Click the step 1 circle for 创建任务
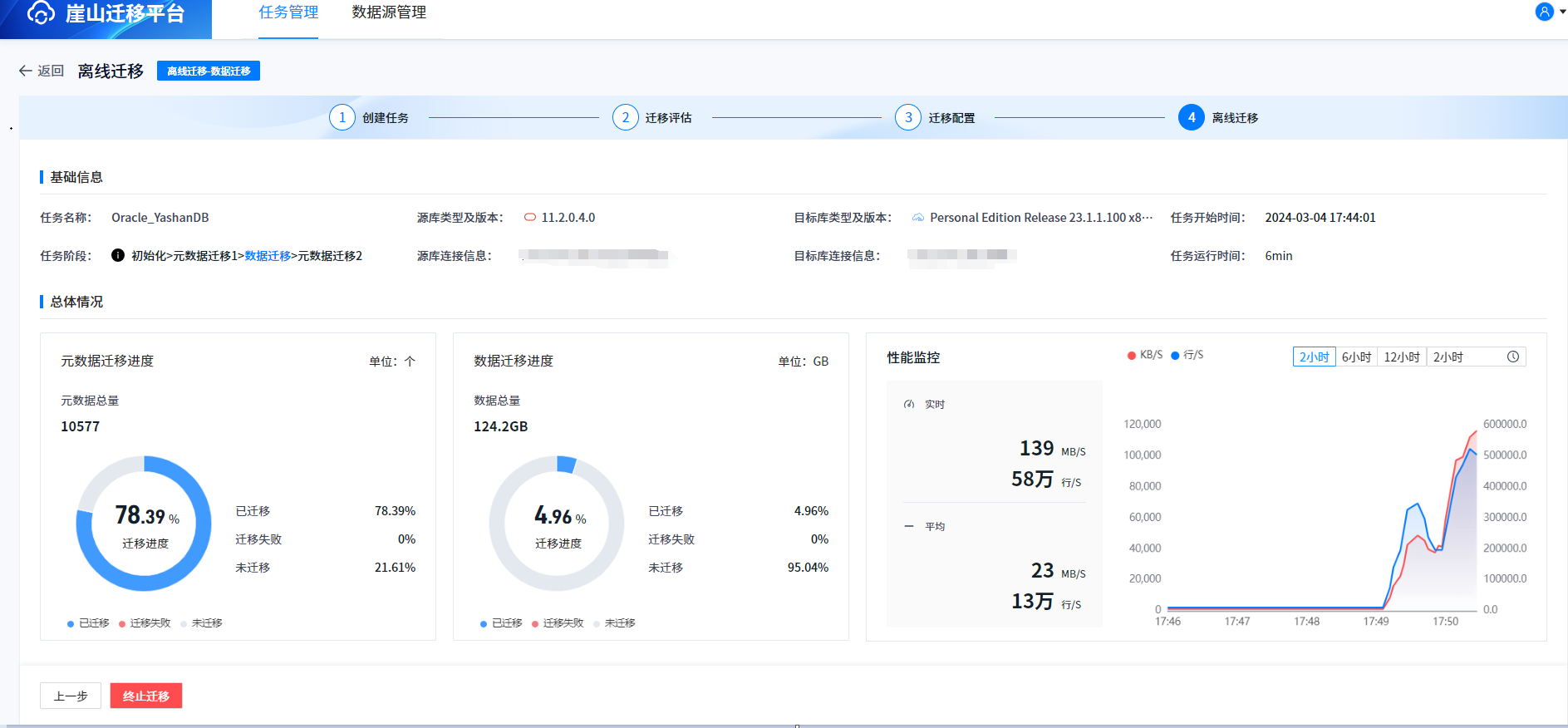This screenshot has width=1568, height=728. [x=342, y=117]
